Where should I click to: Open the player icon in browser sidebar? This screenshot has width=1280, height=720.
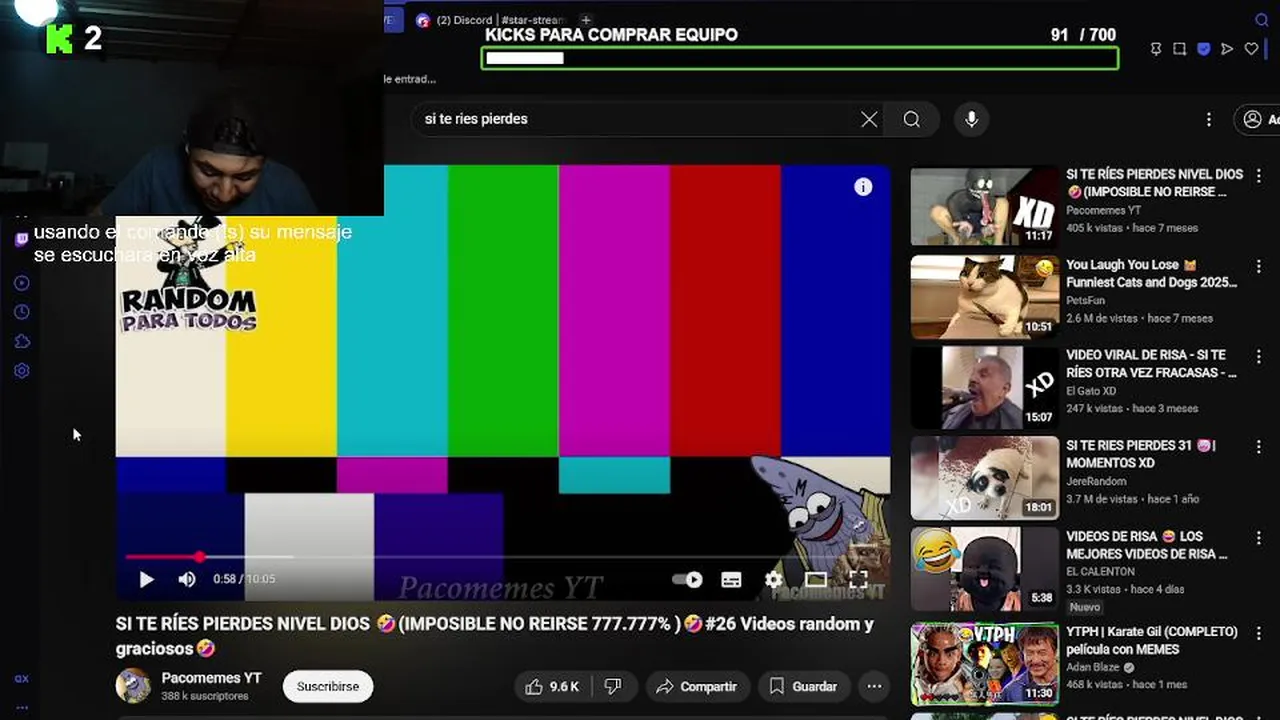pyautogui.click(x=22, y=283)
